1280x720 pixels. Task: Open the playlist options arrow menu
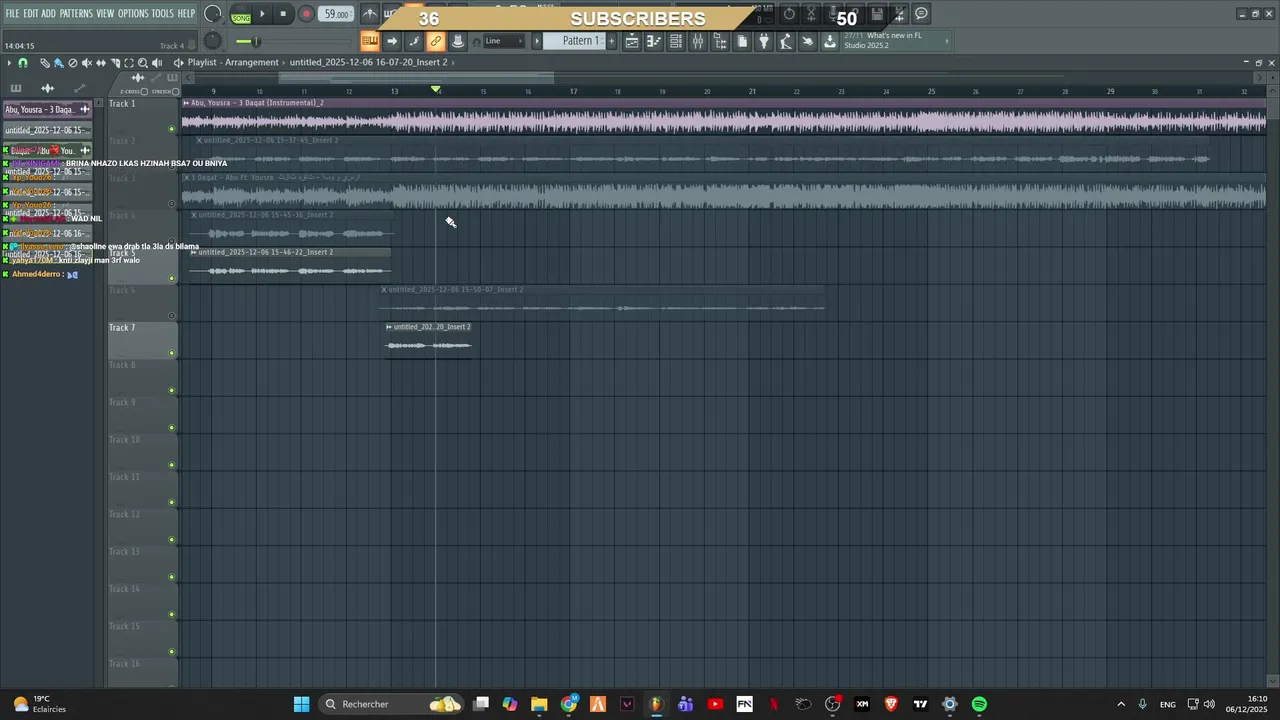pyautogui.click(x=9, y=63)
